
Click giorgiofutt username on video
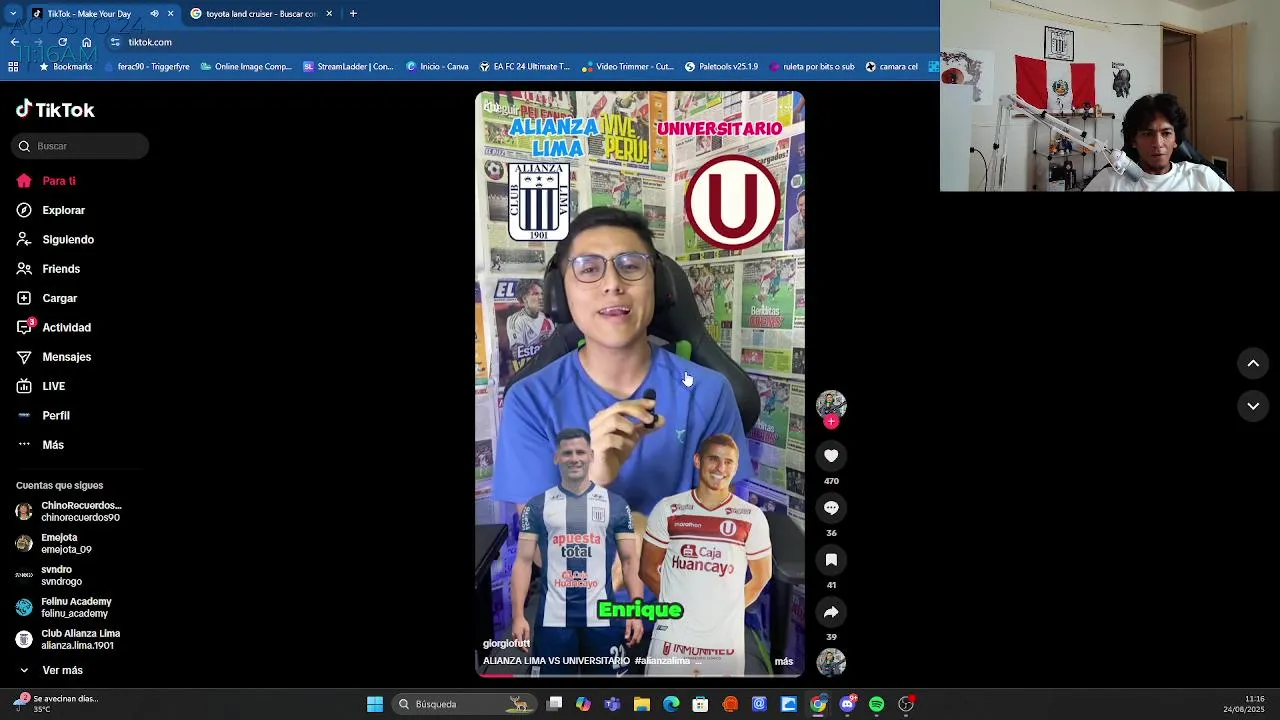[x=506, y=644]
